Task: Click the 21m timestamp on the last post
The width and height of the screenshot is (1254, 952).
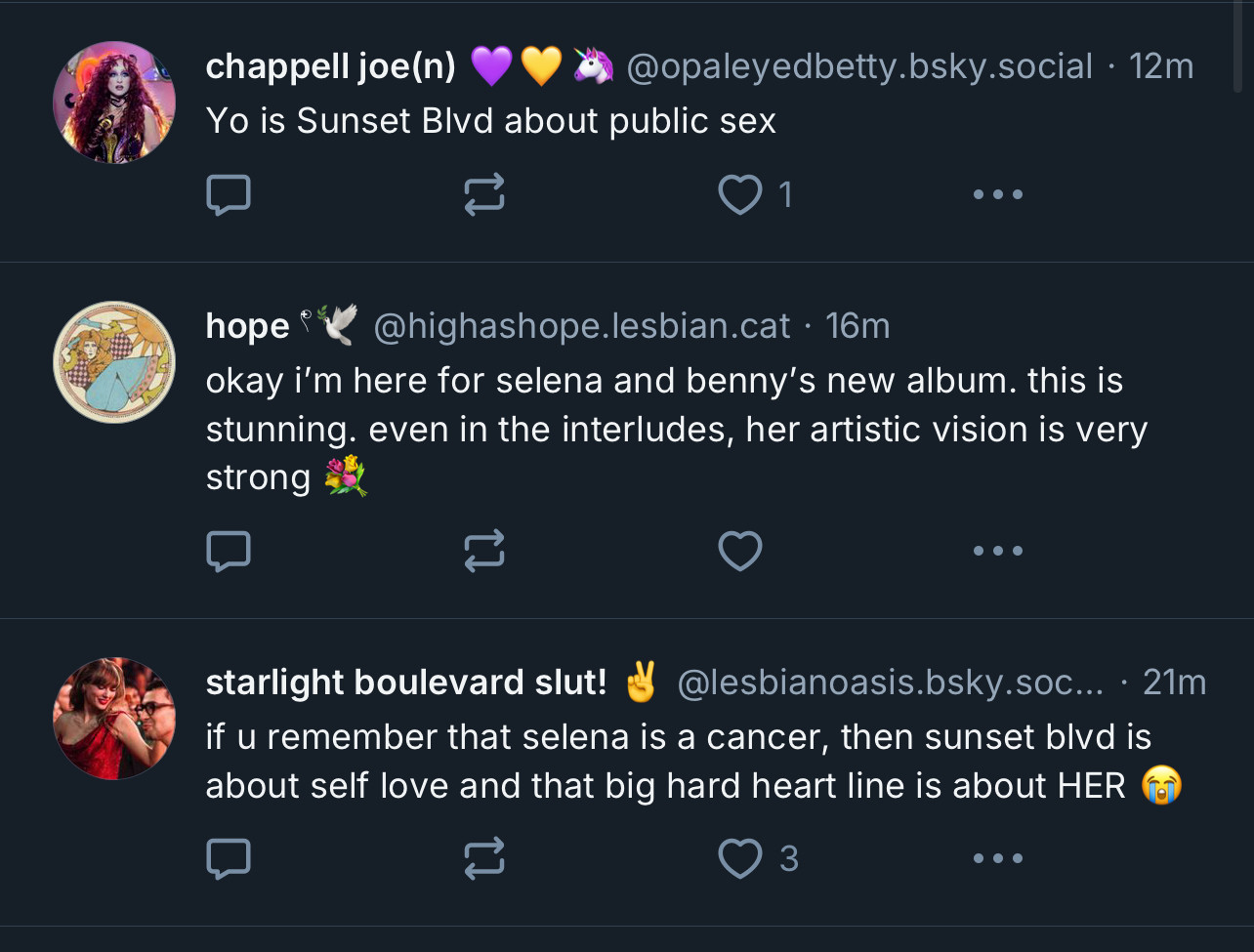Action: coord(1174,682)
